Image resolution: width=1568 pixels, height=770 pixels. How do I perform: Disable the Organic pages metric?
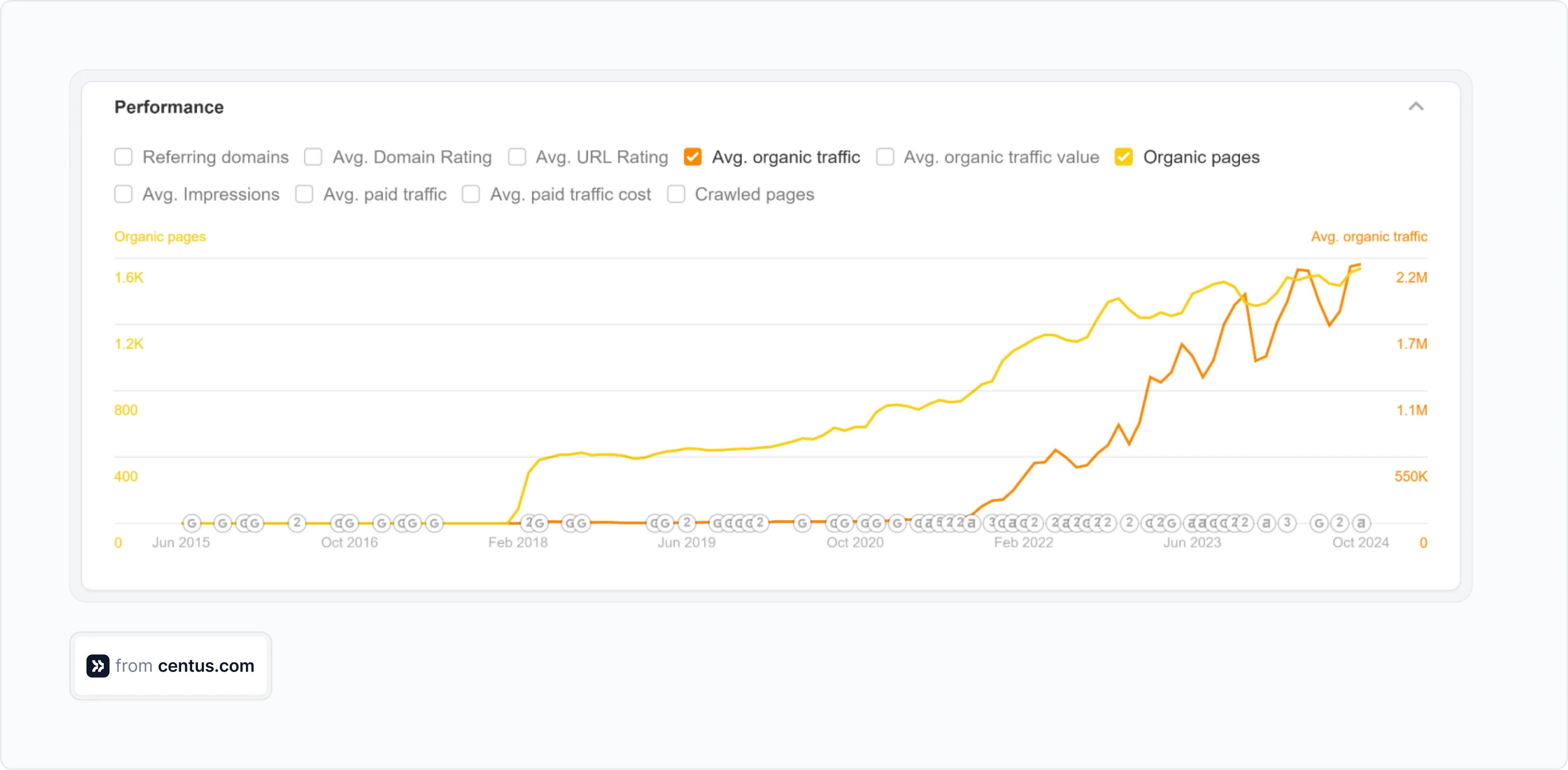pyautogui.click(x=1124, y=157)
